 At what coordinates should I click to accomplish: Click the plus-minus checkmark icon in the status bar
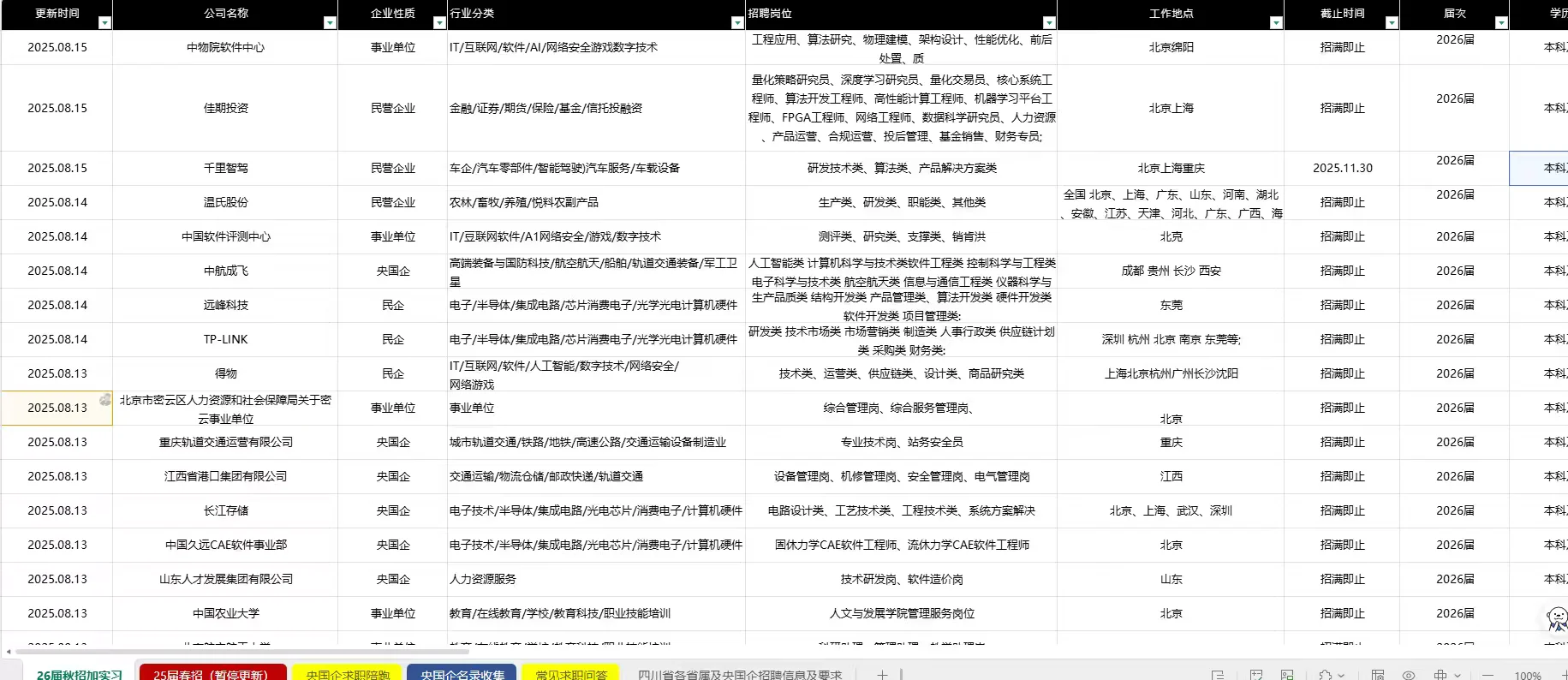1256,675
